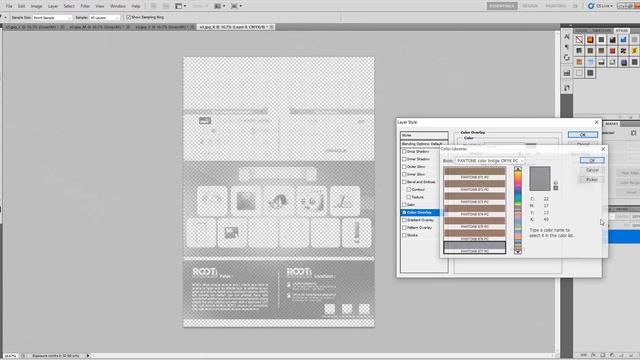Confirm Color Libraries with OK
Viewport: 640px width, 360px height.
tap(592, 160)
